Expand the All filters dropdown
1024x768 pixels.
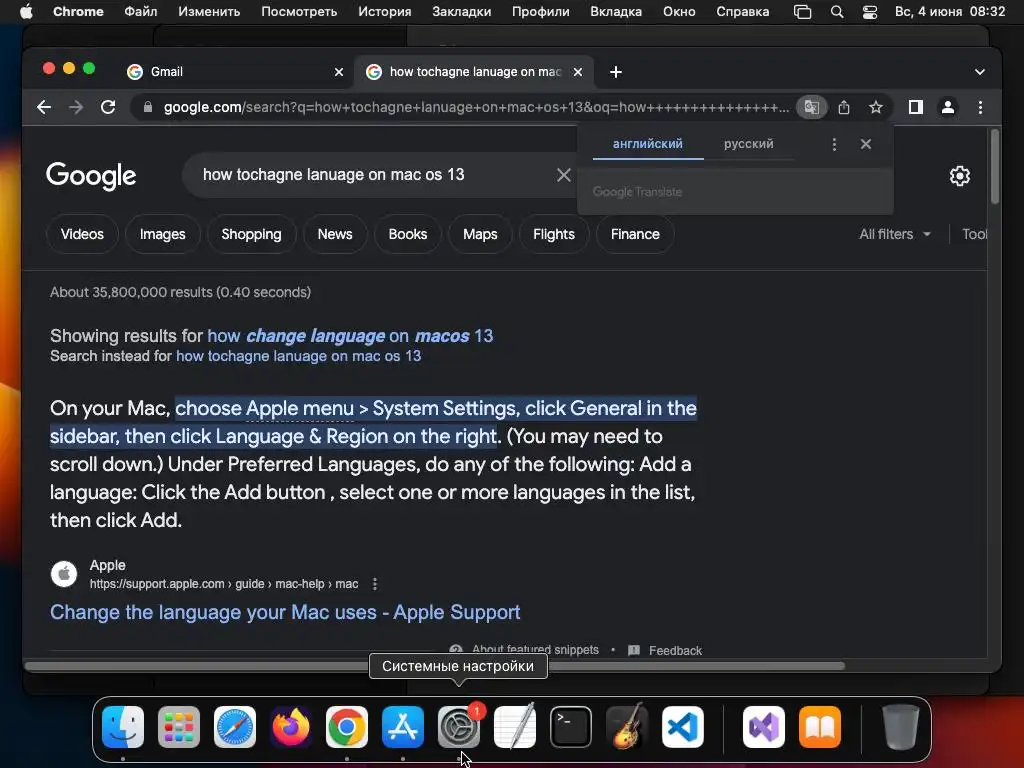point(895,234)
